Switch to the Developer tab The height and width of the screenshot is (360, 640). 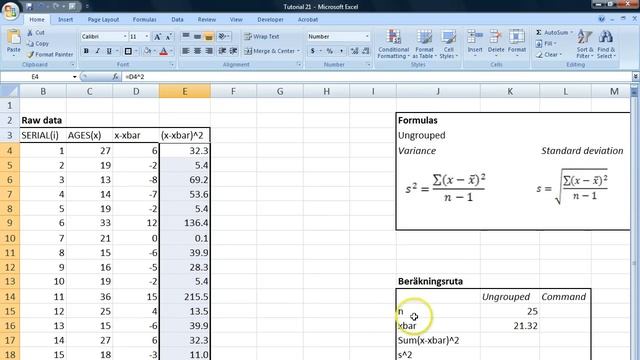[270, 20]
